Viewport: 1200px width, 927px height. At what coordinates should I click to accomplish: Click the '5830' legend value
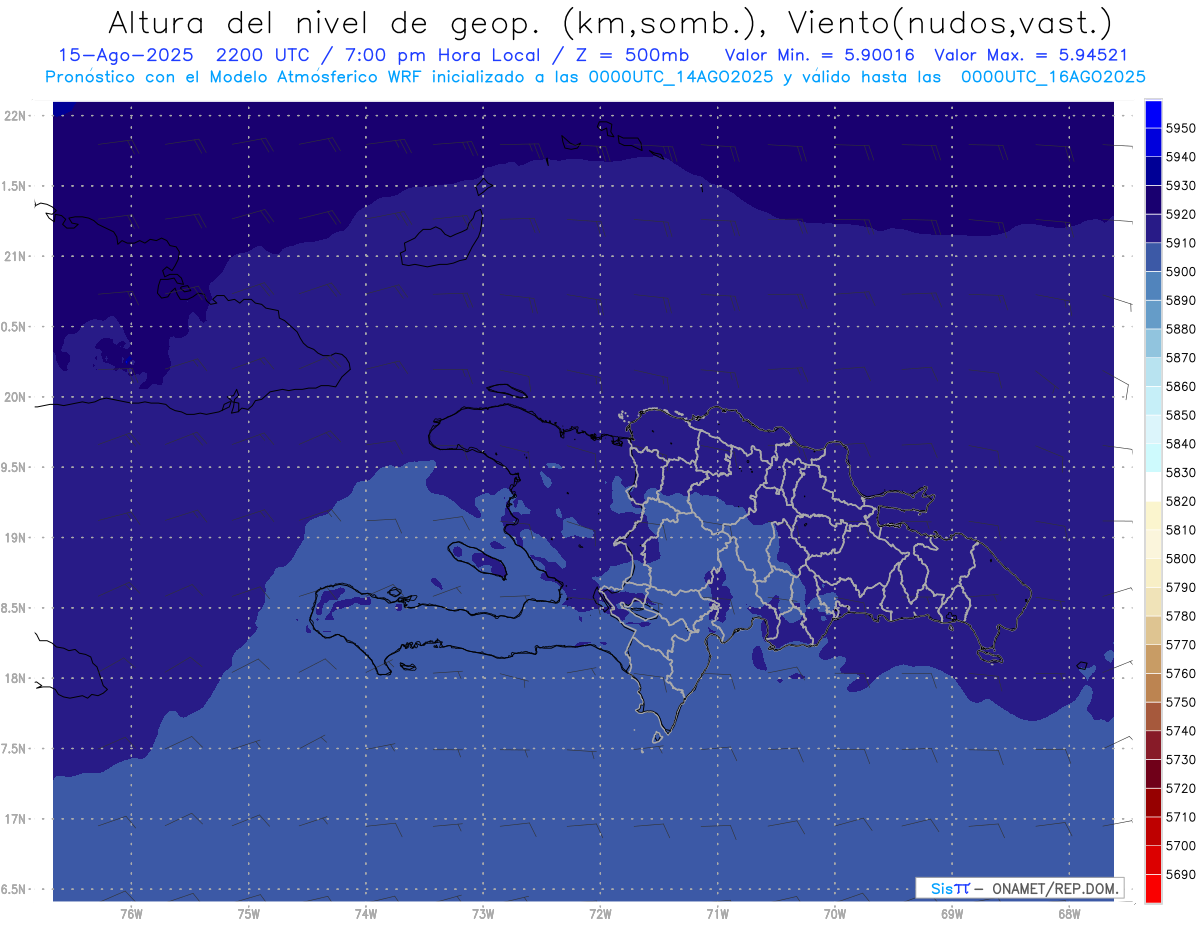tap(1180, 472)
